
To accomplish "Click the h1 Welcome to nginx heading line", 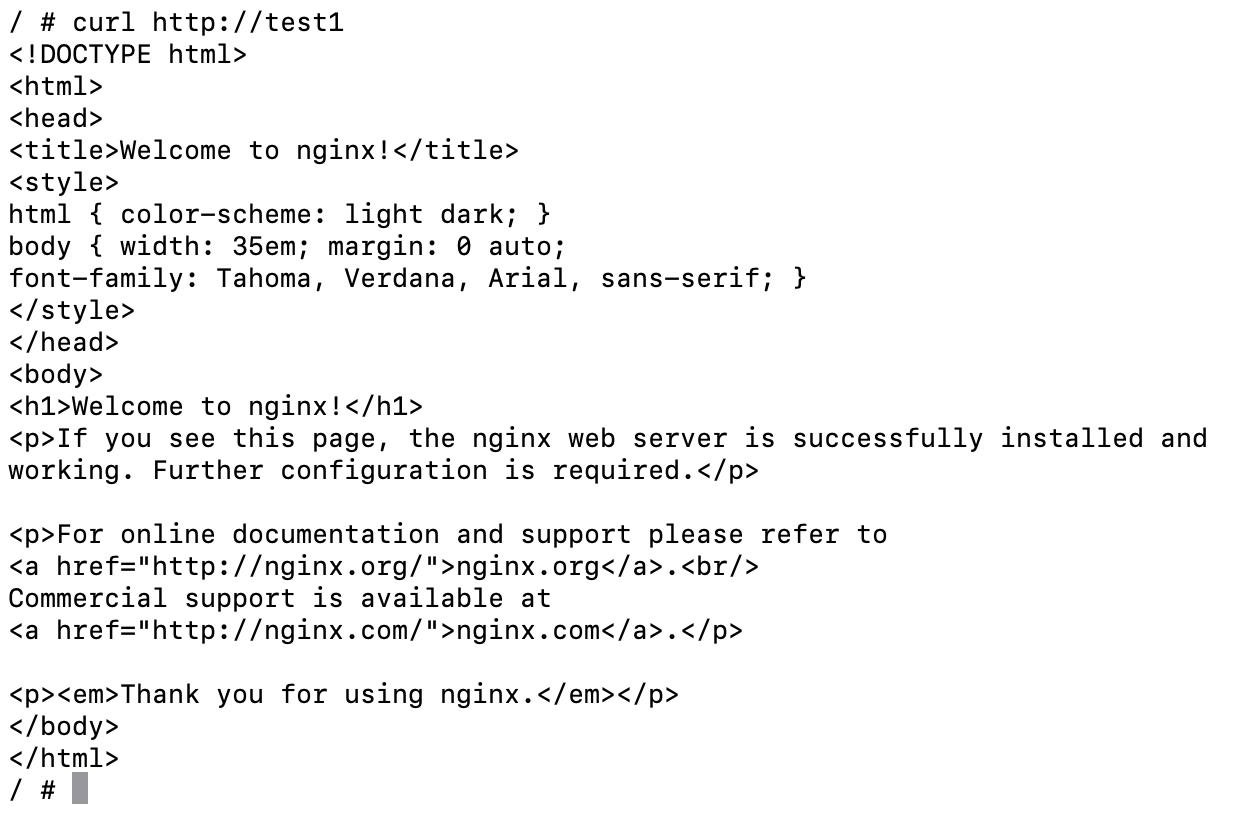I will (216, 406).
